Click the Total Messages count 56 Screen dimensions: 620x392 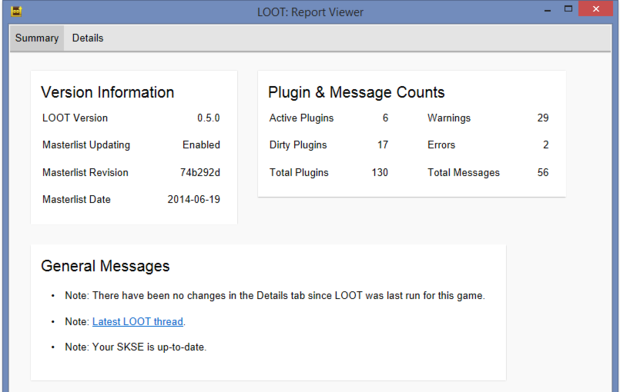click(x=543, y=172)
